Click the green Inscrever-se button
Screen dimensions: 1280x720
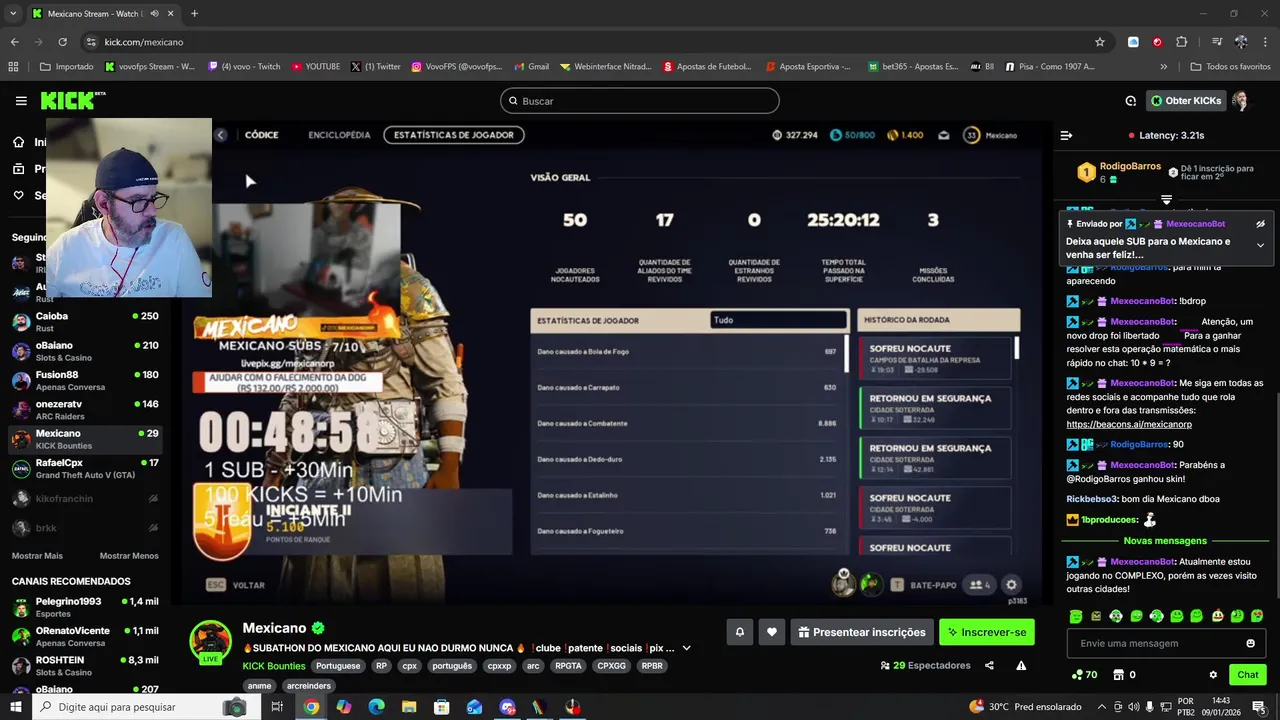pos(987,632)
